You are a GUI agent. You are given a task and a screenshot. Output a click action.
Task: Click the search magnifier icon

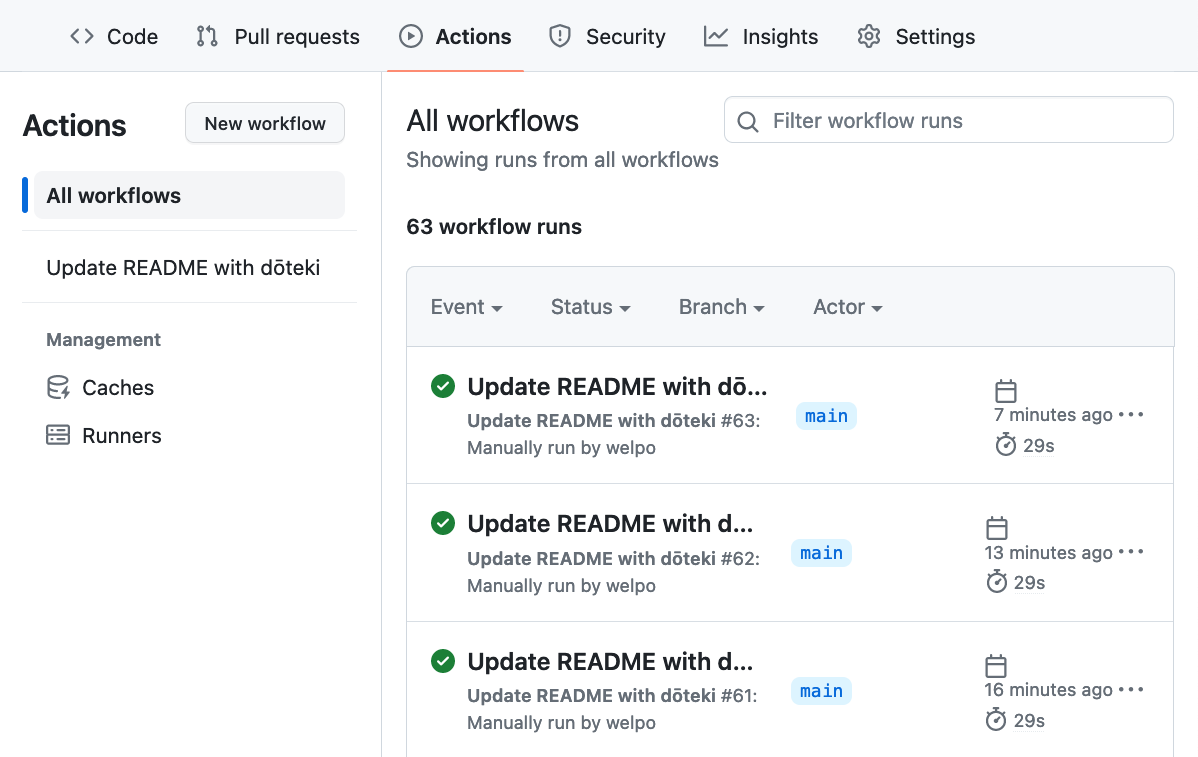[748, 121]
